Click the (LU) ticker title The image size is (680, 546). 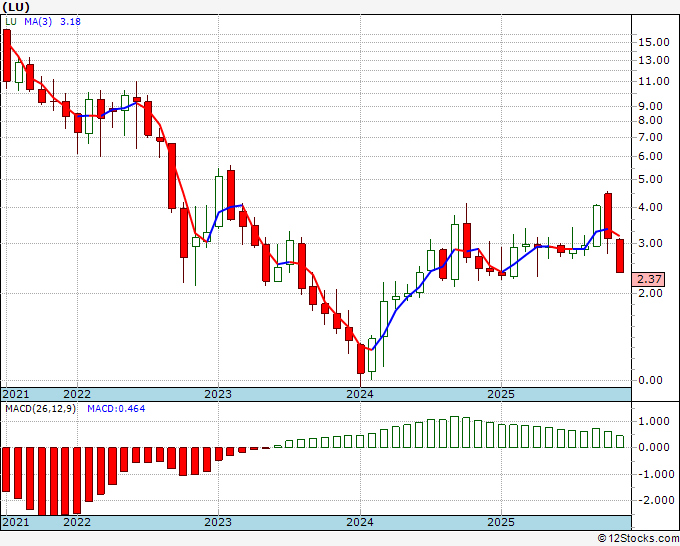click(x=16, y=7)
